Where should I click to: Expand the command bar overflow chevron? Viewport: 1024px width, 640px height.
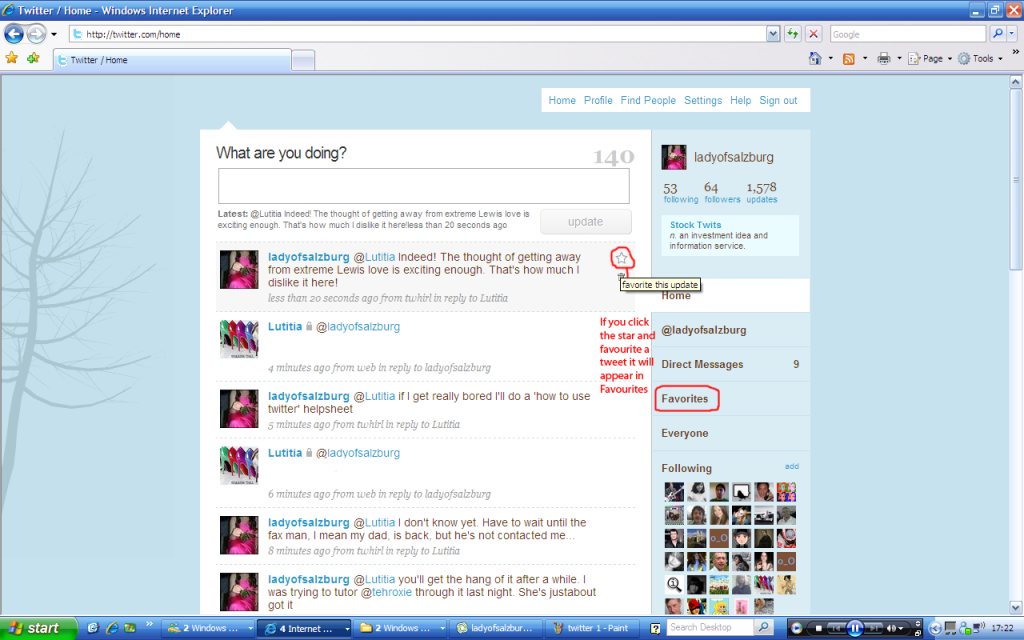(x=1016, y=52)
